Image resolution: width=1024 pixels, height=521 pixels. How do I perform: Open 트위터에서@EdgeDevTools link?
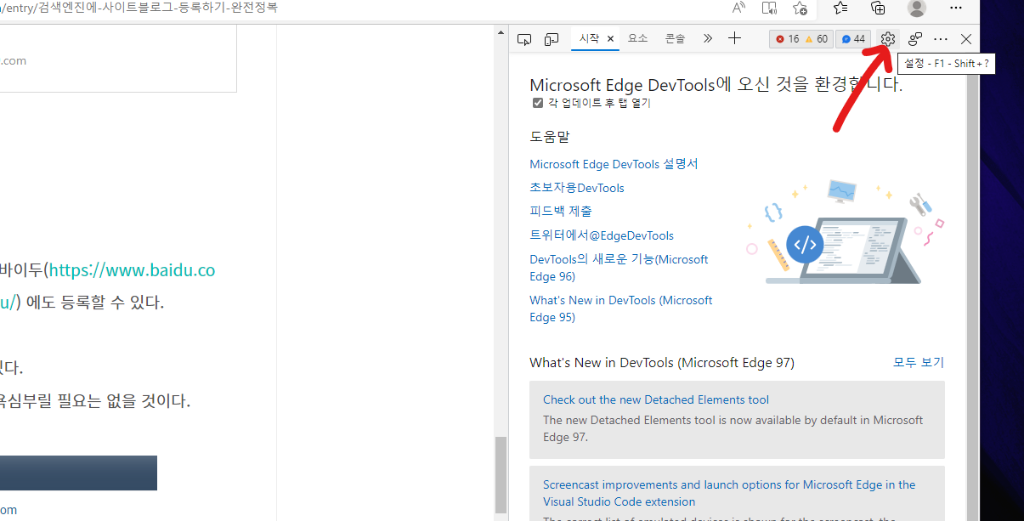(x=601, y=235)
